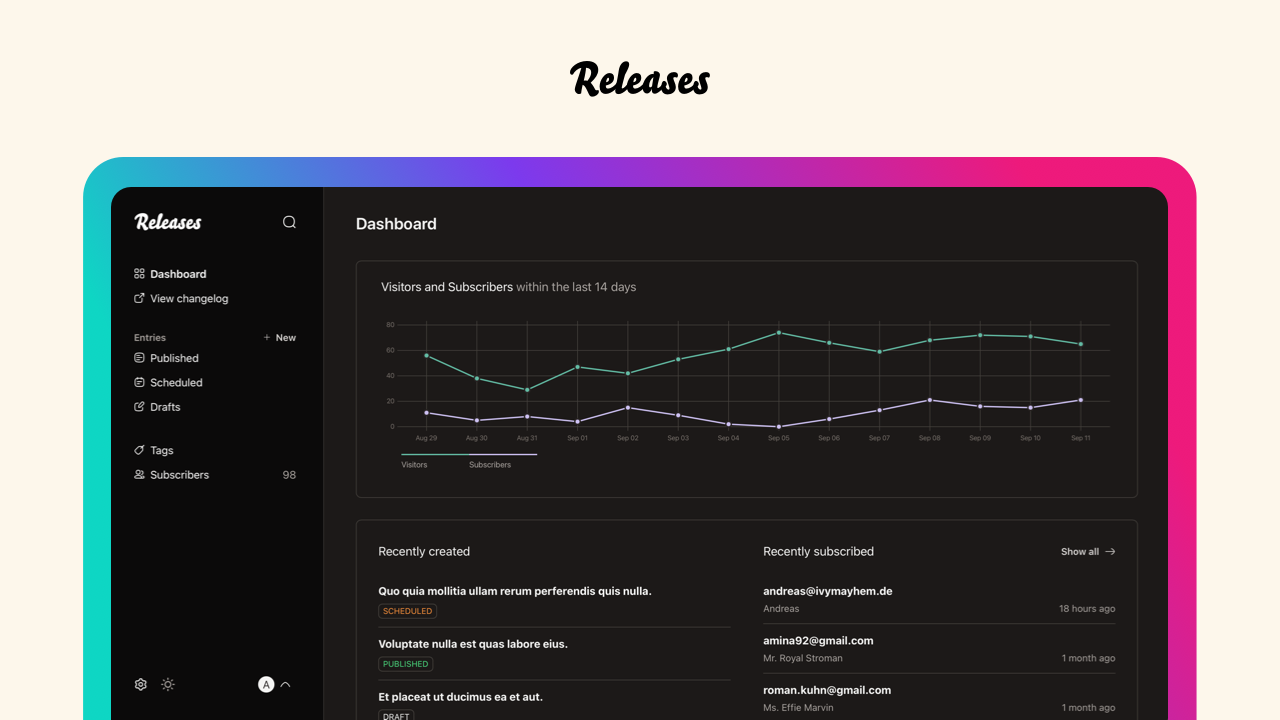Toggle the Visitors series in the chart legend
The image size is (1280, 720).
pyautogui.click(x=414, y=464)
